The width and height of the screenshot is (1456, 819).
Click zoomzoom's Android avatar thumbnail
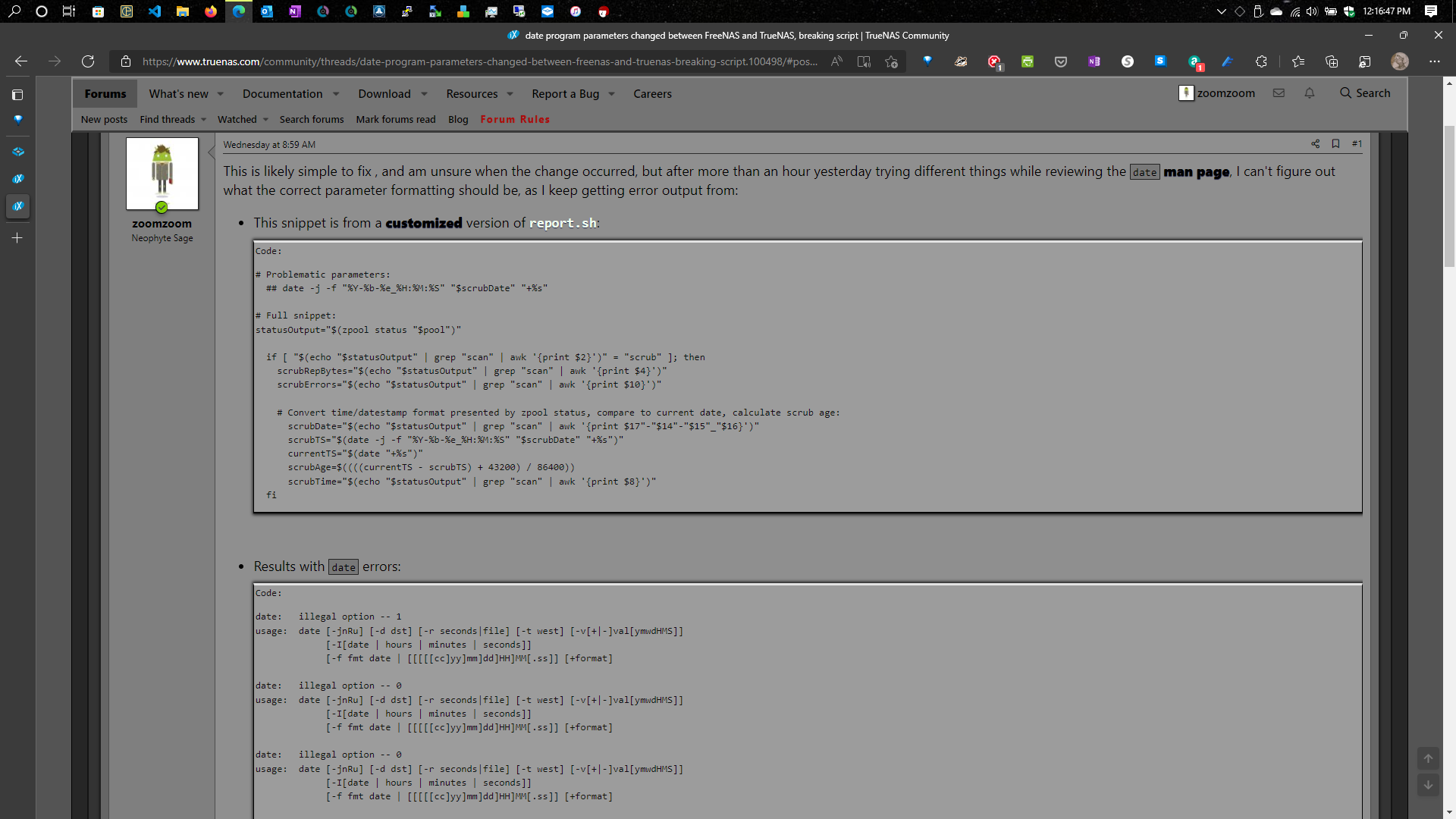pyautogui.click(x=162, y=174)
